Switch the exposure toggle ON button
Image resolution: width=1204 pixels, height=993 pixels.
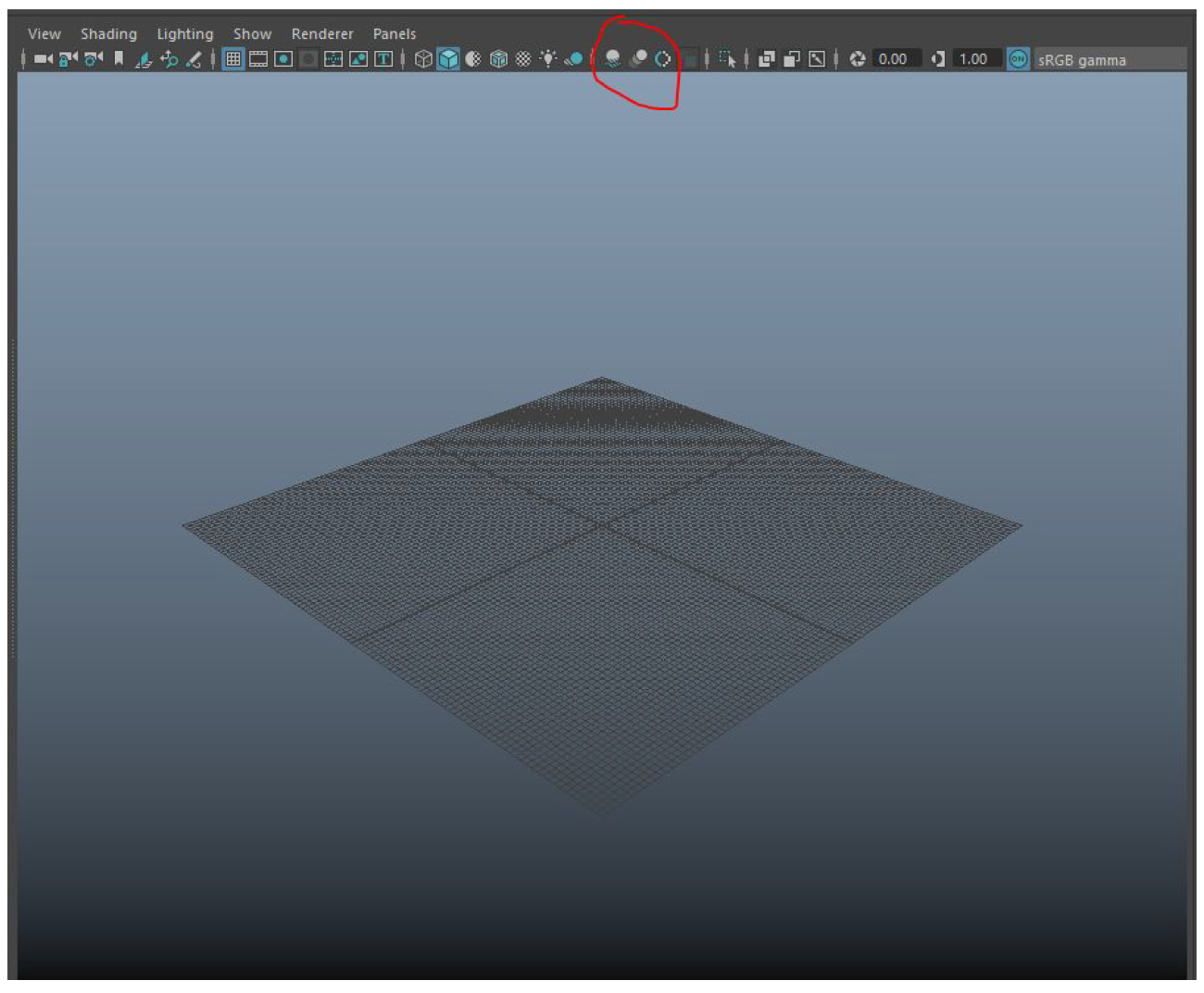tap(1017, 58)
